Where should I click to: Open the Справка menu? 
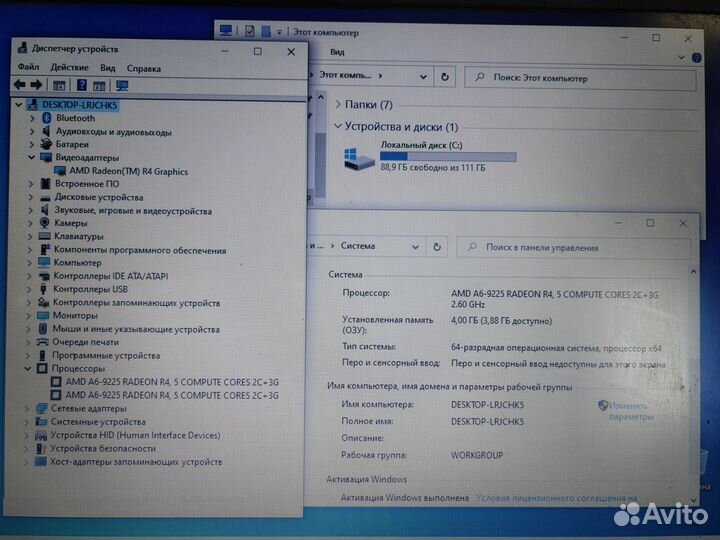click(x=144, y=68)
